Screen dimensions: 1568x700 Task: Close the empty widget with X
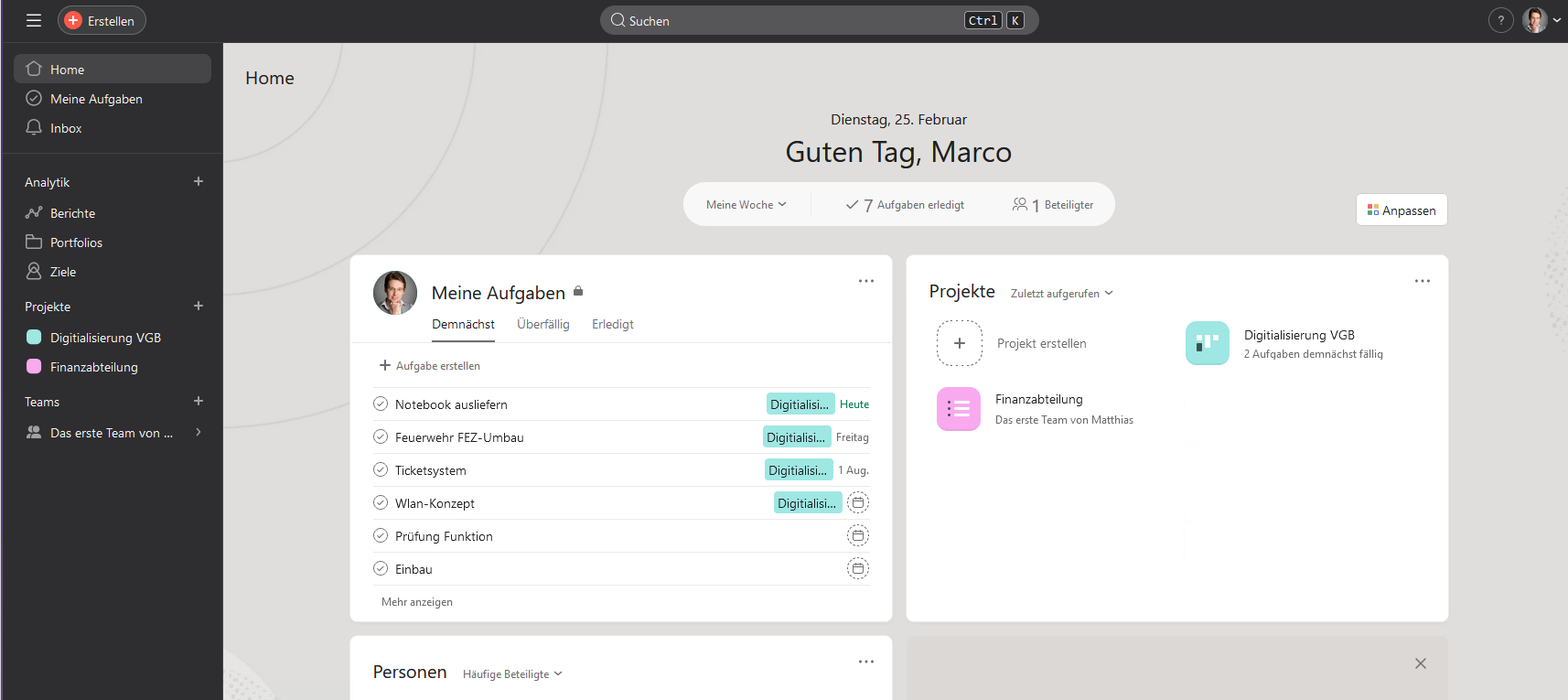pos(1421,663)
